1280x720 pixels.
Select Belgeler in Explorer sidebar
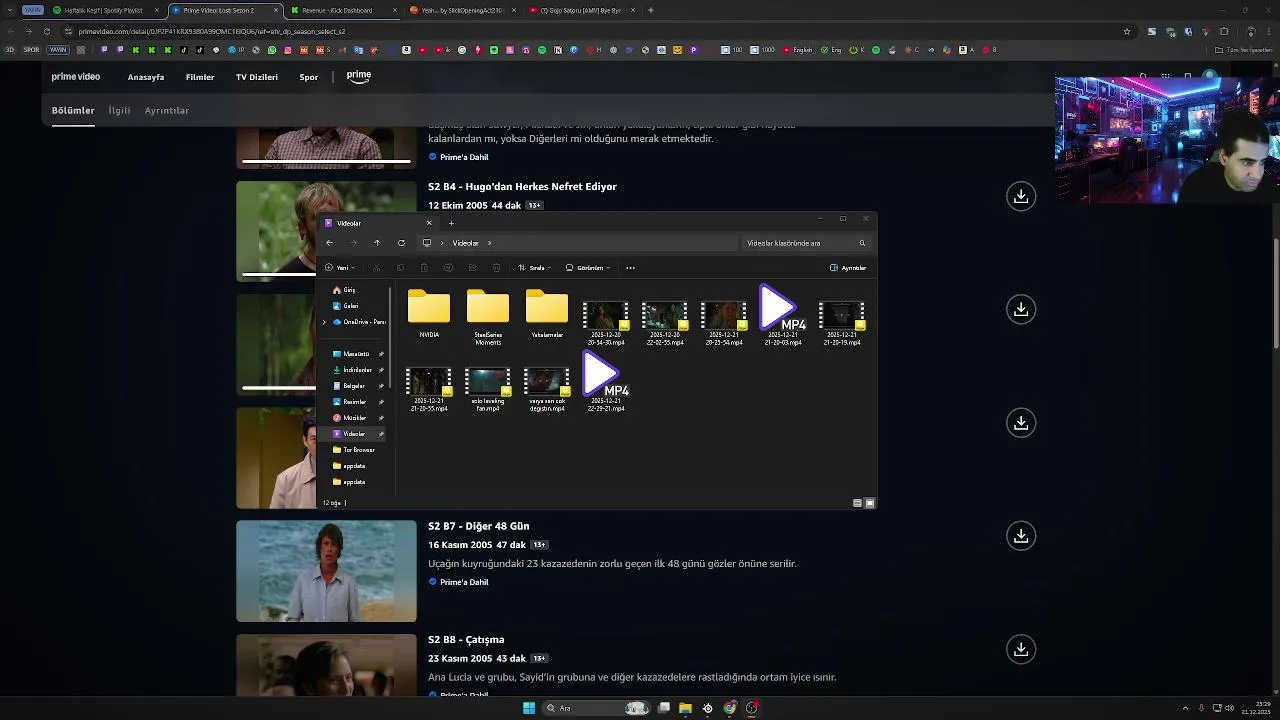[356, 386]
